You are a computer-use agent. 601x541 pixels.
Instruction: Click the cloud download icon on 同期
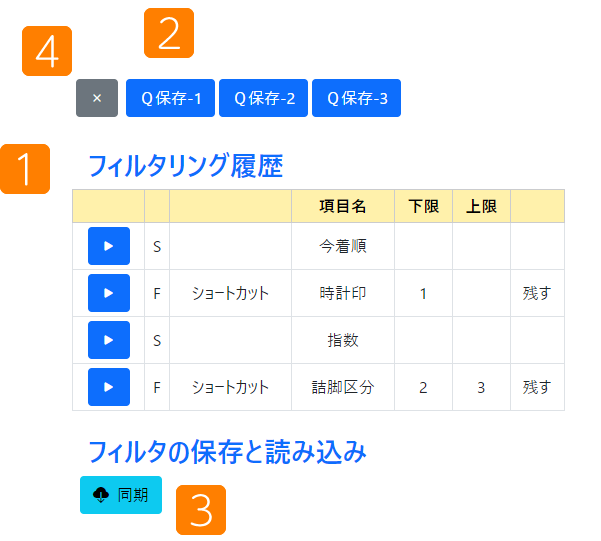pos(101,495)
